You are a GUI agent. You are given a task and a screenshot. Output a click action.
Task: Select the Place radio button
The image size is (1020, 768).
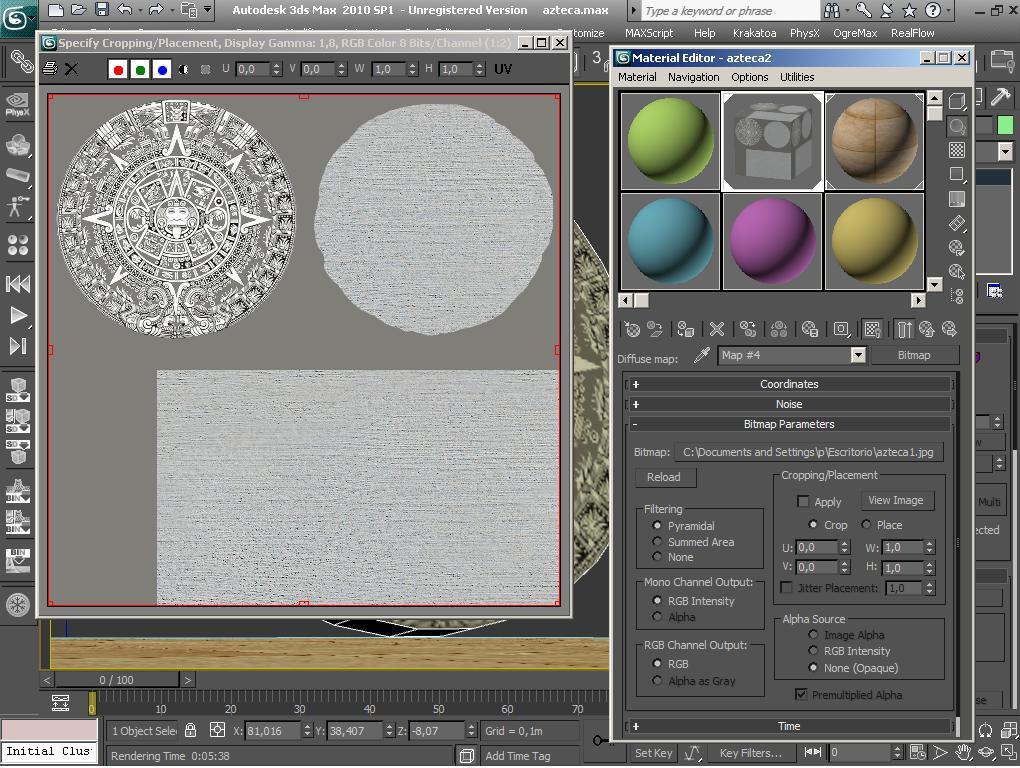coord(866,524)
